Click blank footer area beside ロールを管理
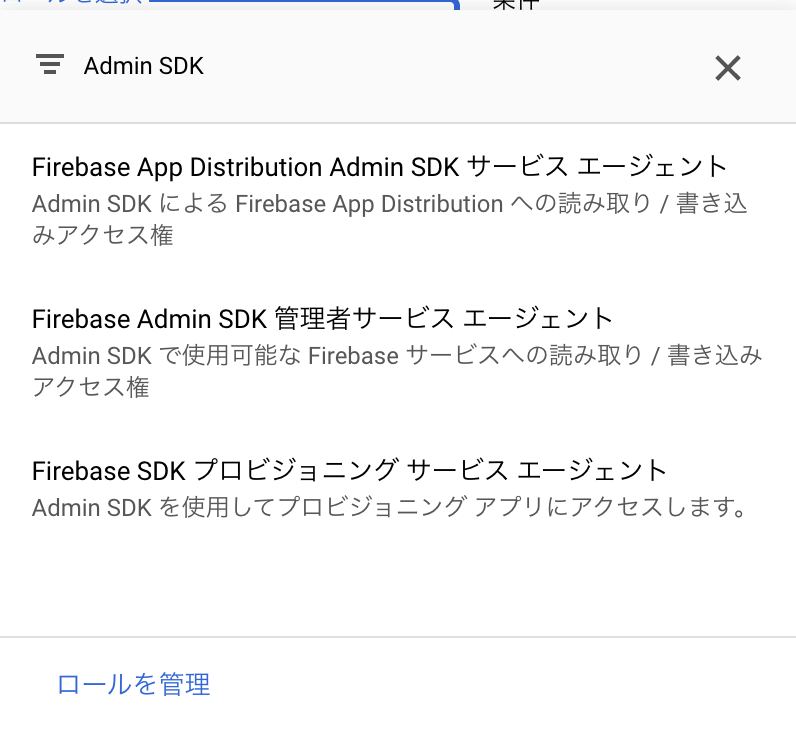The image size is (796, 734). [x=503, y=684]
